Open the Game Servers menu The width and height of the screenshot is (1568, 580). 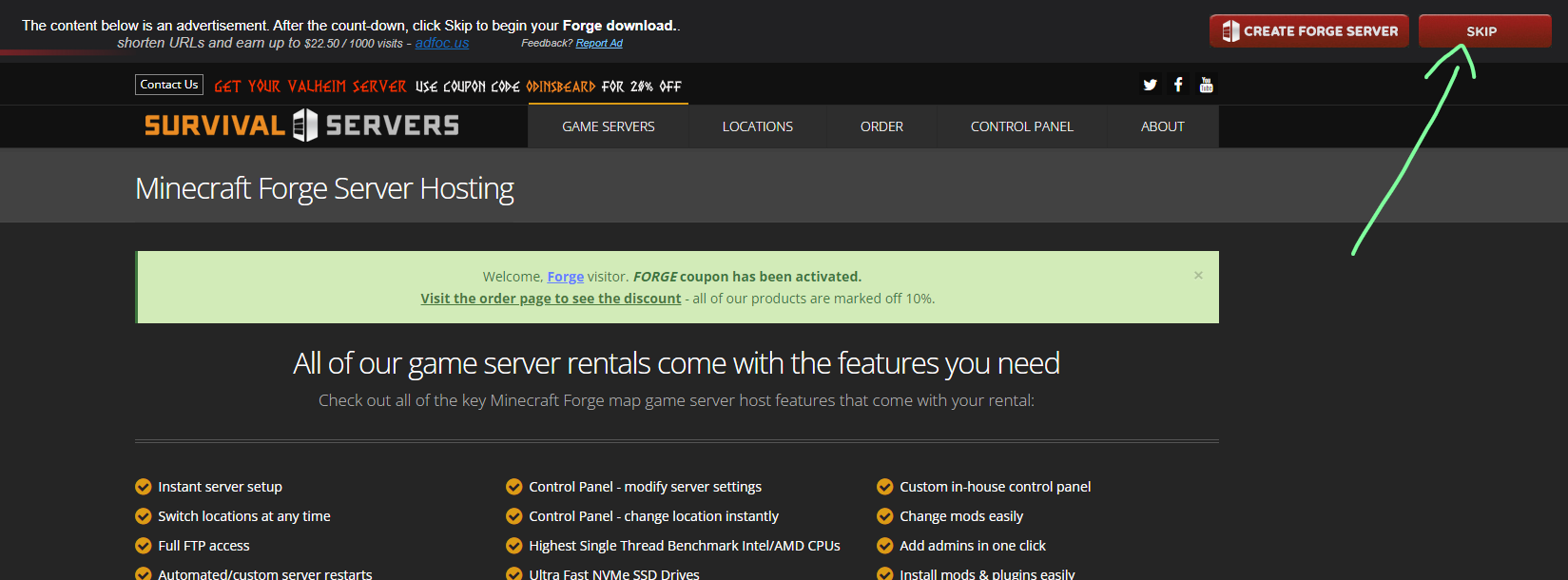[609, 126]
